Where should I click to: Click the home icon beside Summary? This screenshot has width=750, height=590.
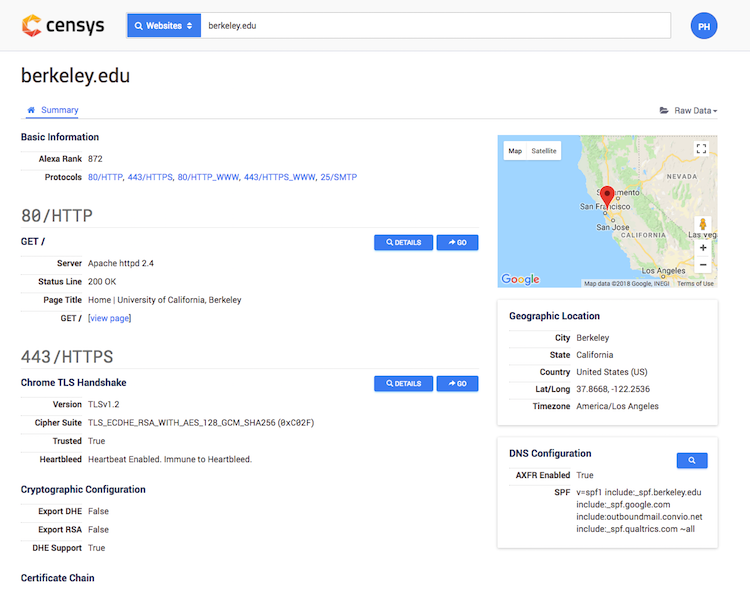pos(31,110)
